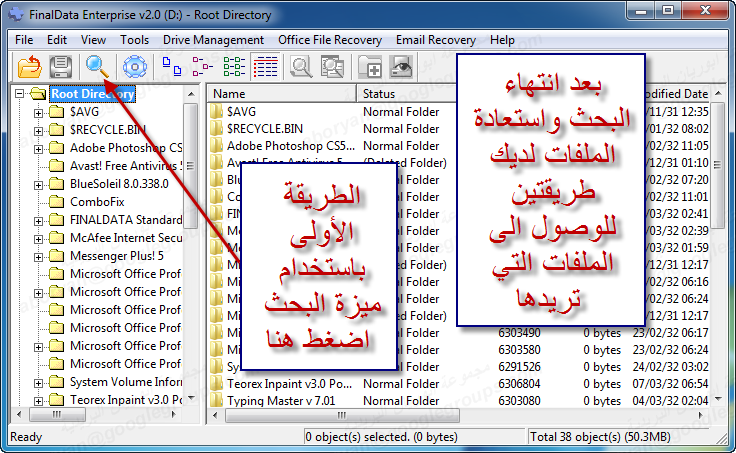Image resolution: width=736 pixels, height=453 pixels.
Task: Open the Office File Recovery menu
Action: [x=330, y=40]
